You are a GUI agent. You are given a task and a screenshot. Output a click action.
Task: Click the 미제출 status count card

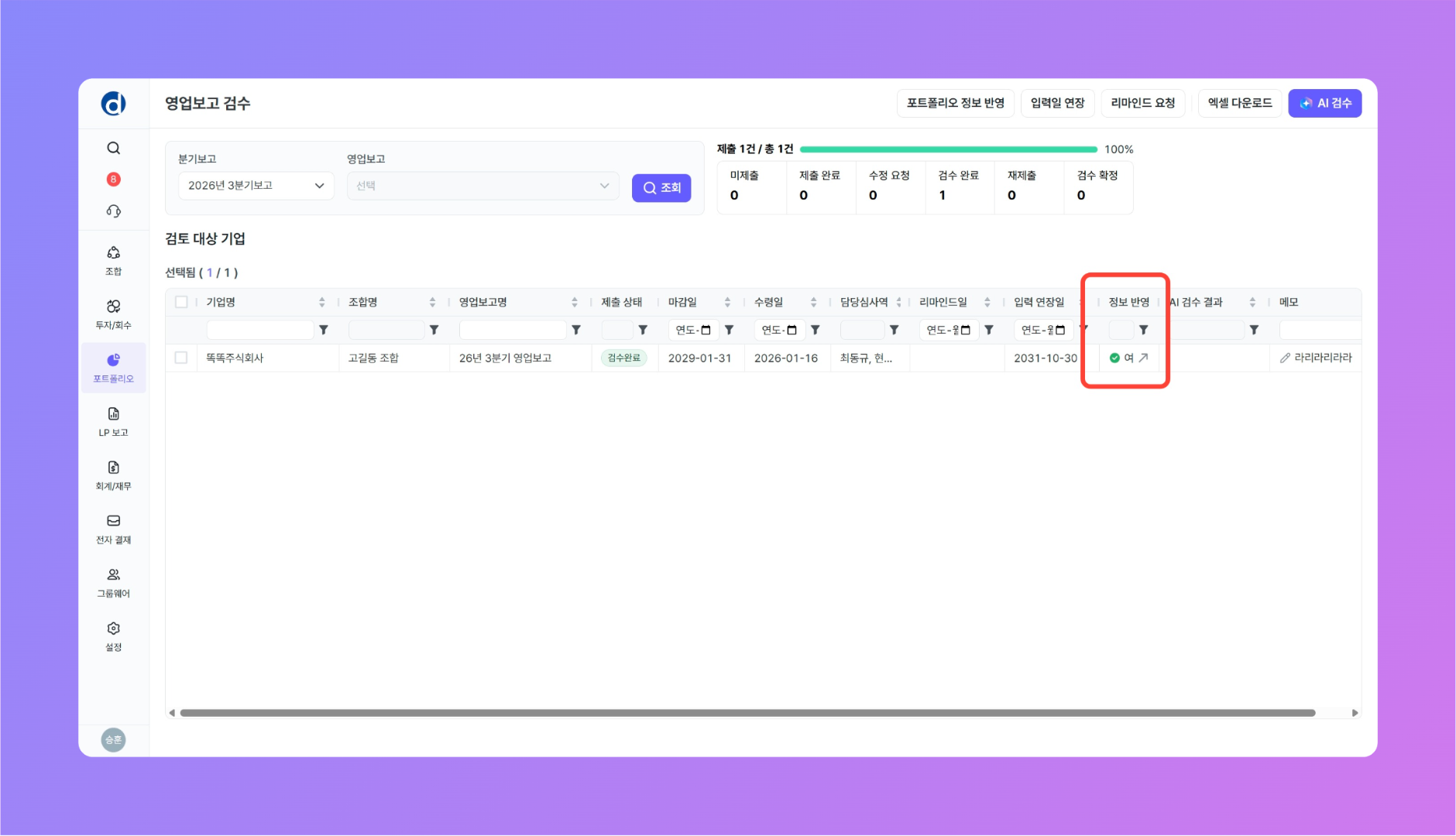pyautogui.click(x=752, y=187)
